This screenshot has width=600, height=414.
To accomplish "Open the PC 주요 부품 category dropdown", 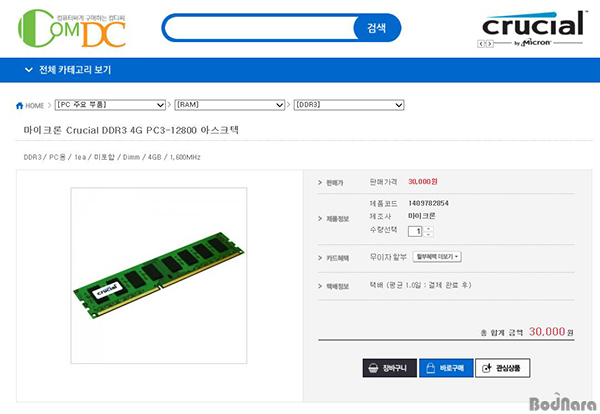I will pyautogui.click(x=110, y=105).
